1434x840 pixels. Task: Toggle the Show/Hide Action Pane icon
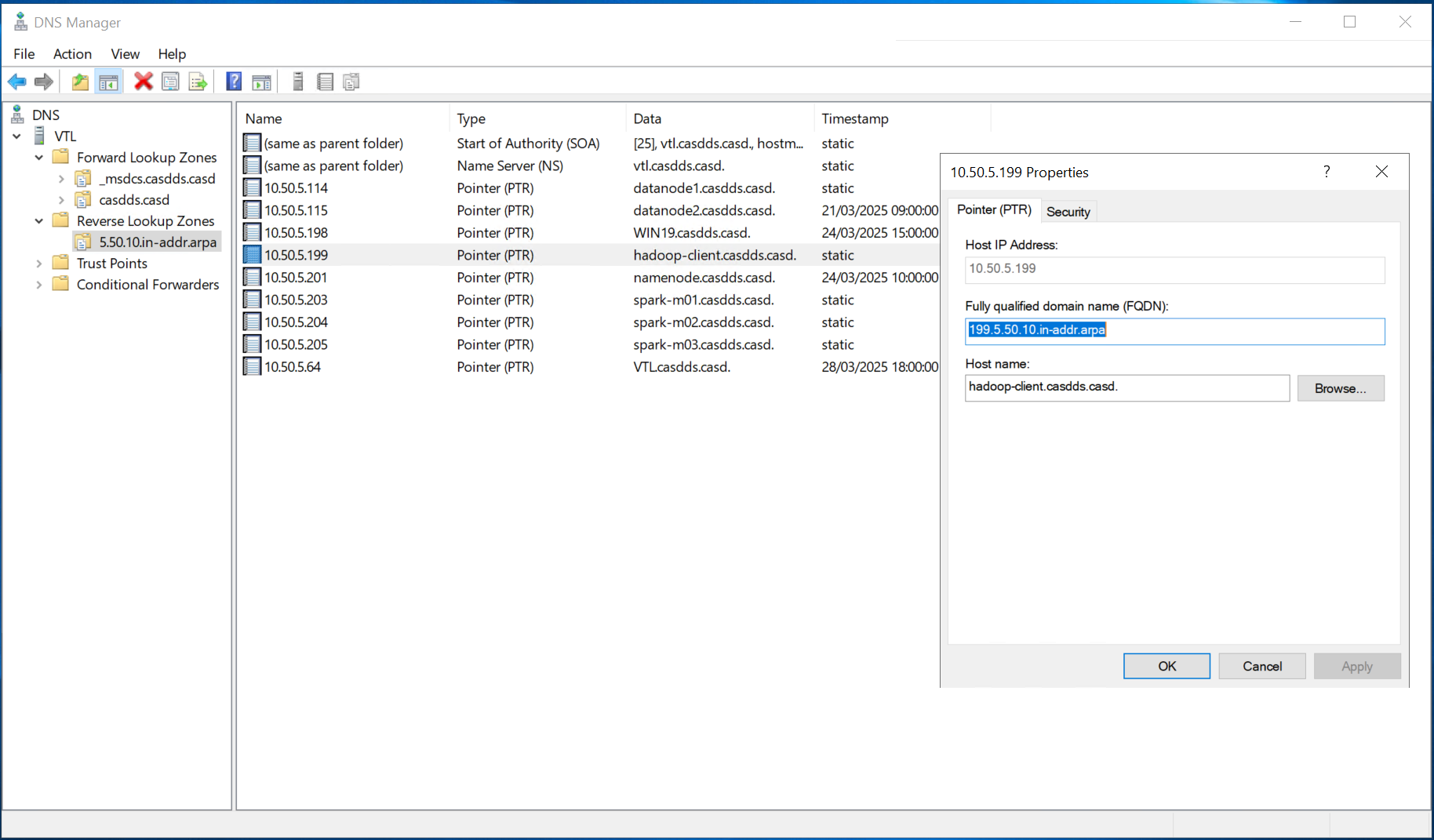[x=261, y=81]
